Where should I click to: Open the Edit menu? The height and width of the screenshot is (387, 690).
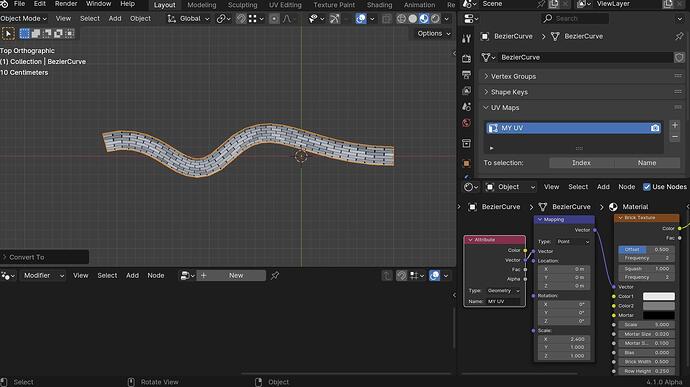[x=40, y=4]
